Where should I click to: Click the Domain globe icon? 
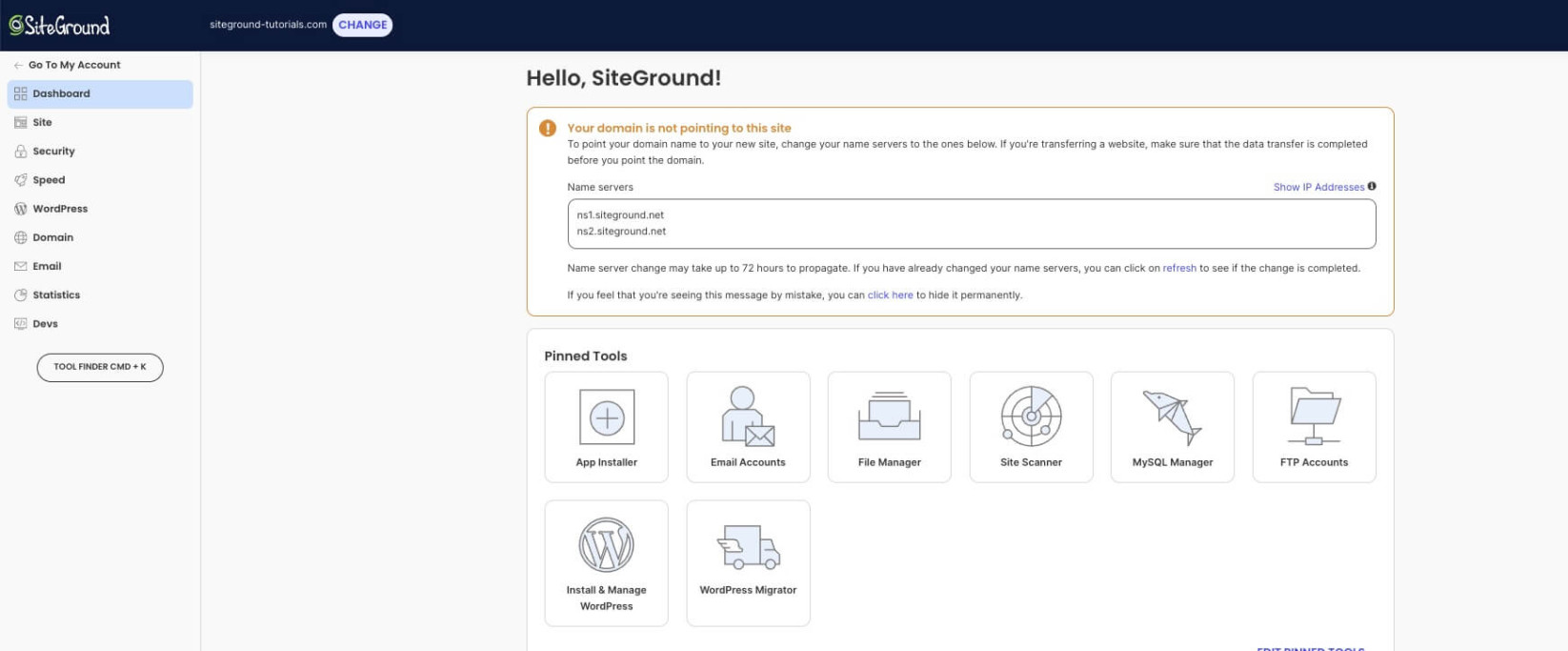(x=21, y=237)
